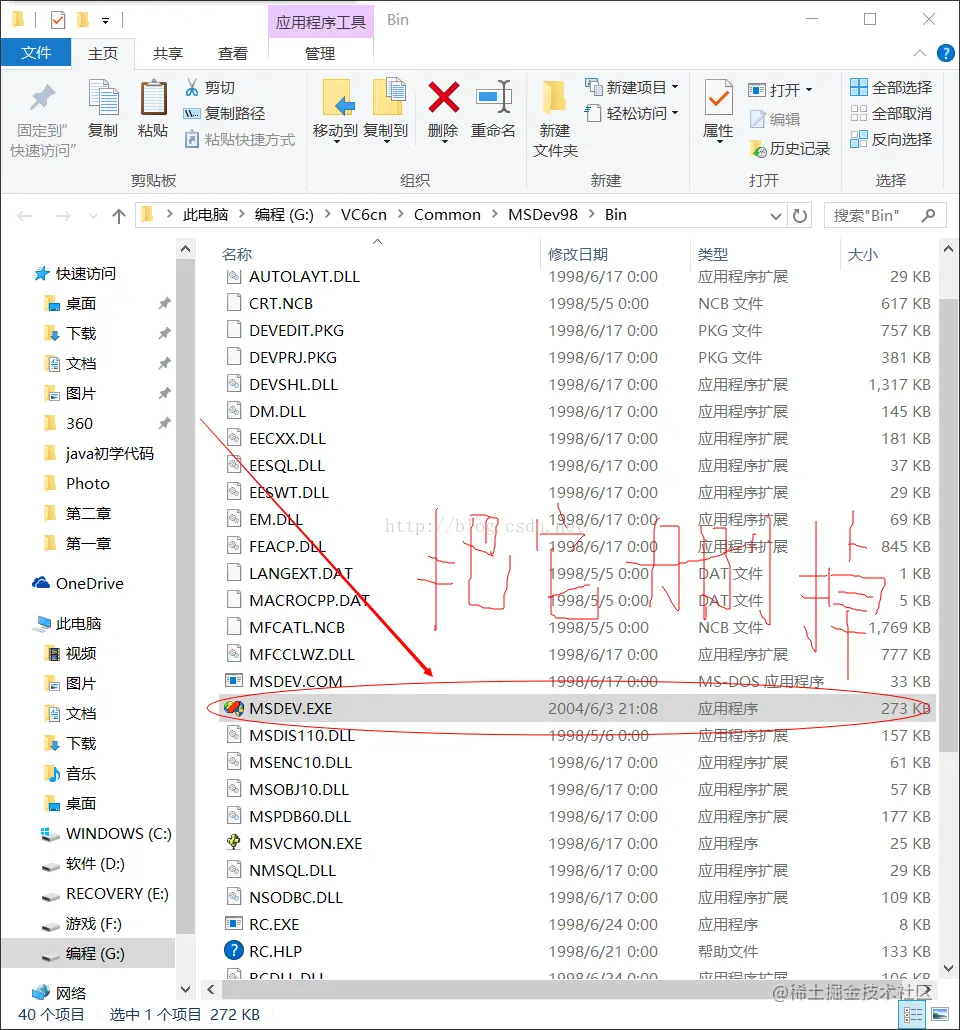Screen dimensions: 960x1030
Task: Click the Edit button in the ribbon
Action: [x=775, y=119]
